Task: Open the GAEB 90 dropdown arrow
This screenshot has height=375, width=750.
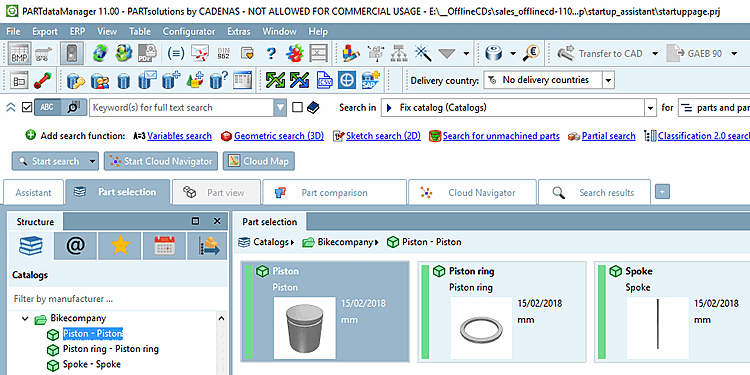Action: (x=734, y=53)
